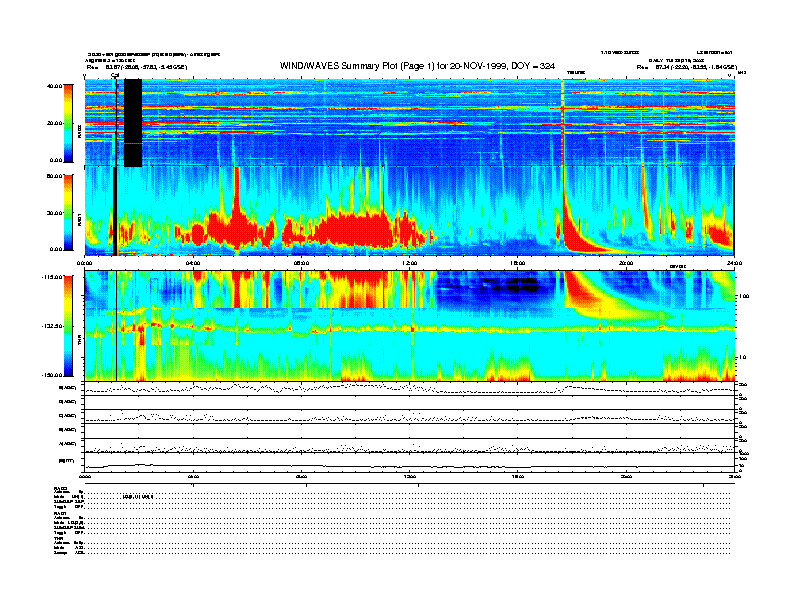The width and height of the screenshot is (792, 612).
Task: Click the RAD2 color scale bar
Action: (x=69, y=123)
